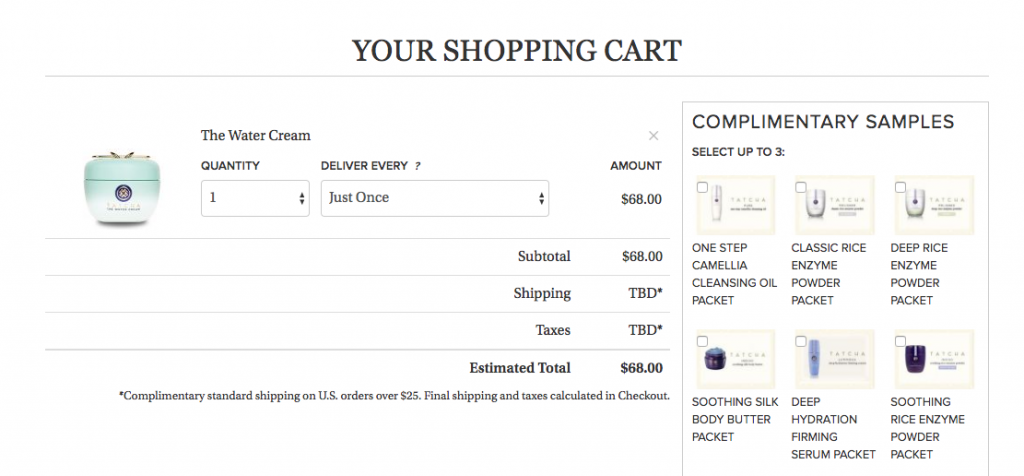1024x476 pixels.
Task: Click the One Step Camellia Cleansing Oil image
Action: (x=738, y=206)
